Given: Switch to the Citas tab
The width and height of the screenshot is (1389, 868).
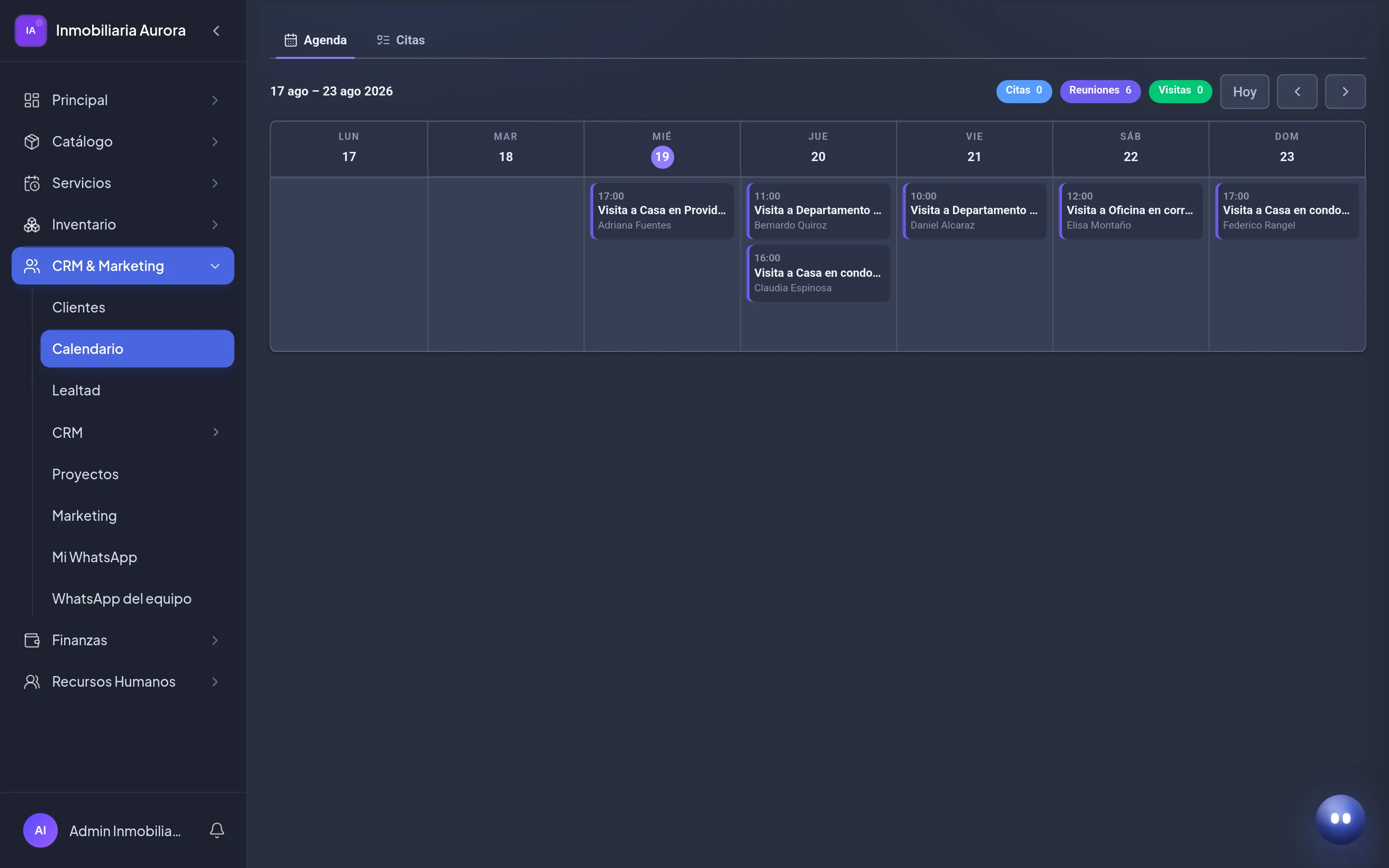Looking at the screenshot, I should click(x=401, y=40).
